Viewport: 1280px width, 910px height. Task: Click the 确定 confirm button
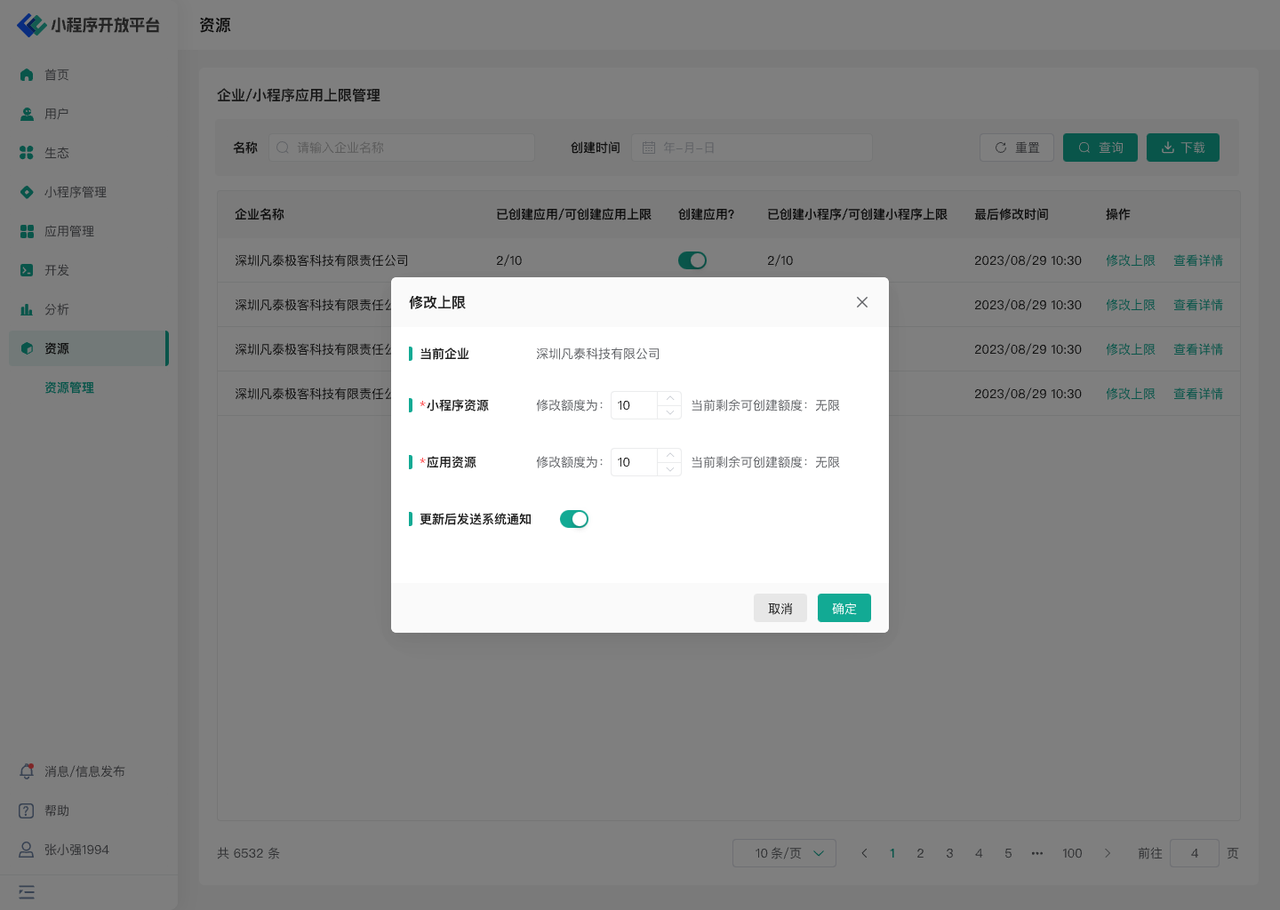click(x=844, y=608)
